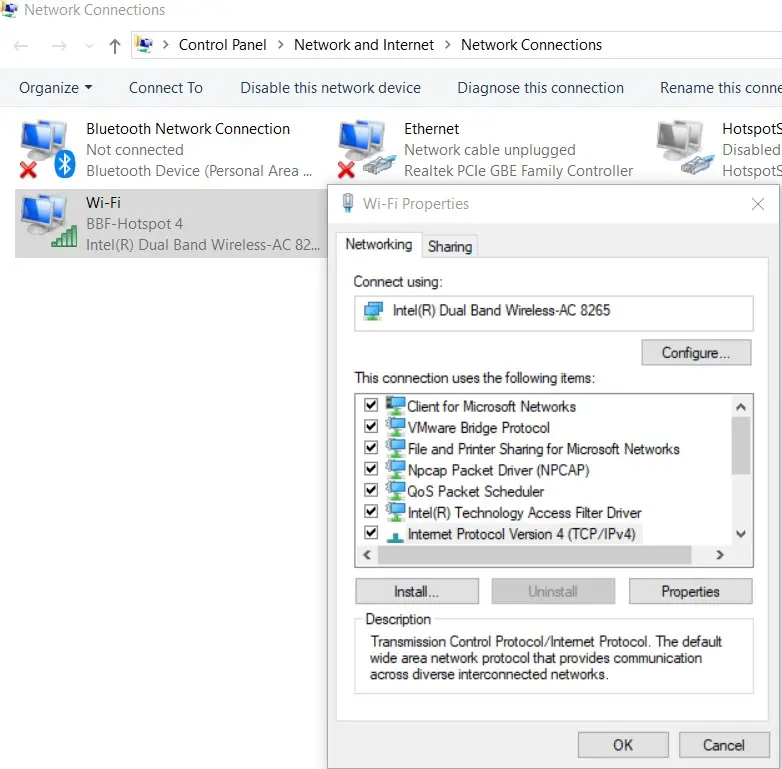This screenshot has width=782, height=769.
Task: Click the Internet Protocol Version 4 icon
Action: [x=395, y=536]
